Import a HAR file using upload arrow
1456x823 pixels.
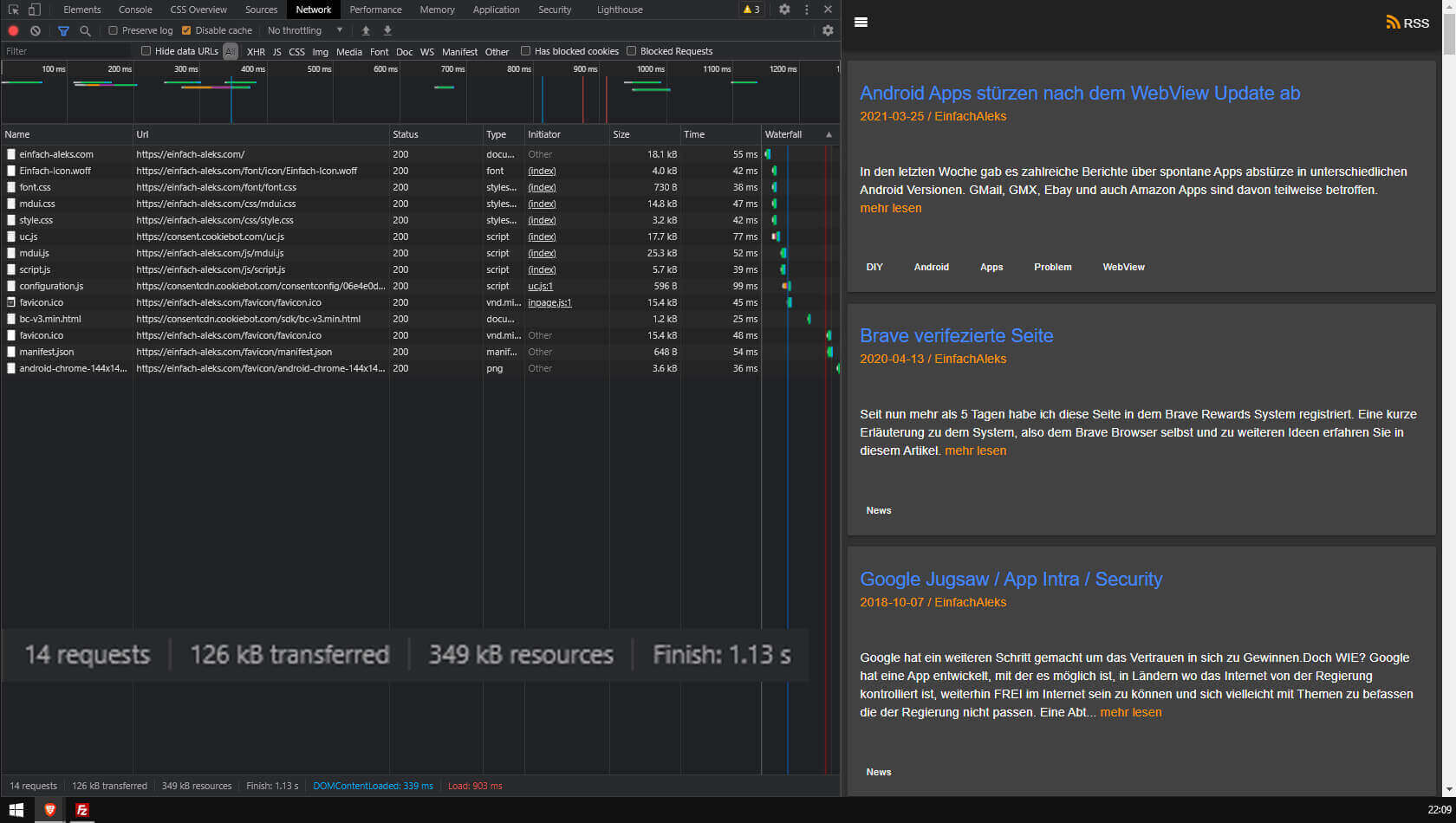tap(366, 30)
